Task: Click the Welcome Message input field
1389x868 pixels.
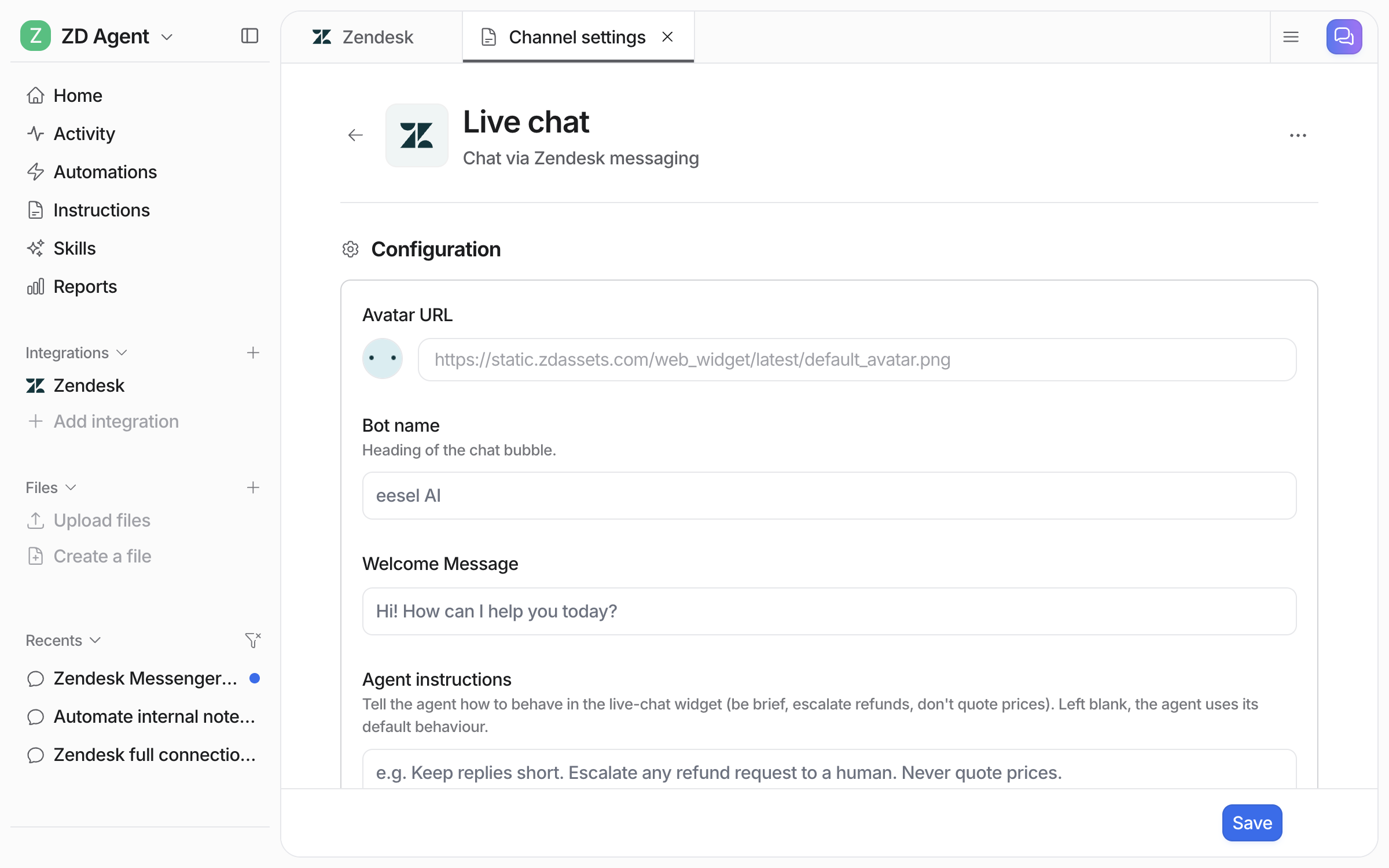Action: [829, 612]
